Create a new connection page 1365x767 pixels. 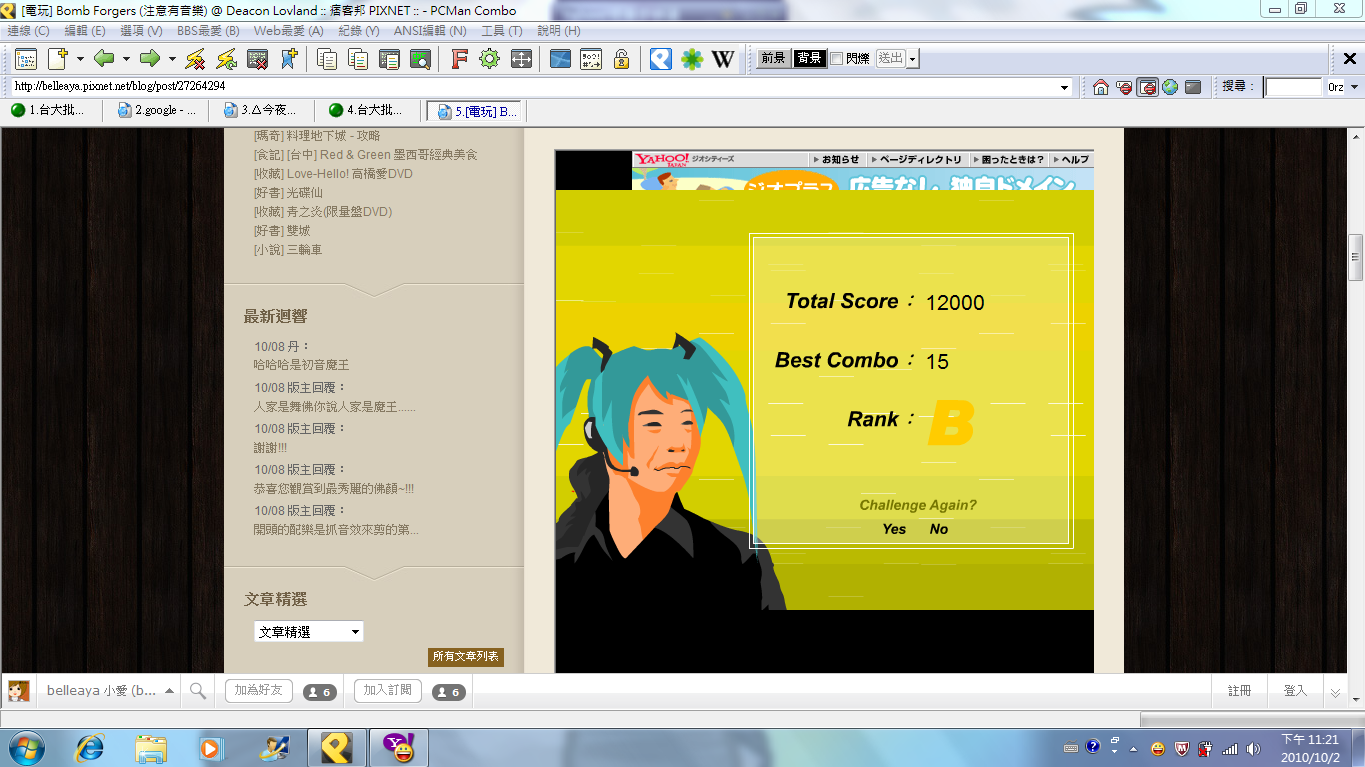point(58,59)
